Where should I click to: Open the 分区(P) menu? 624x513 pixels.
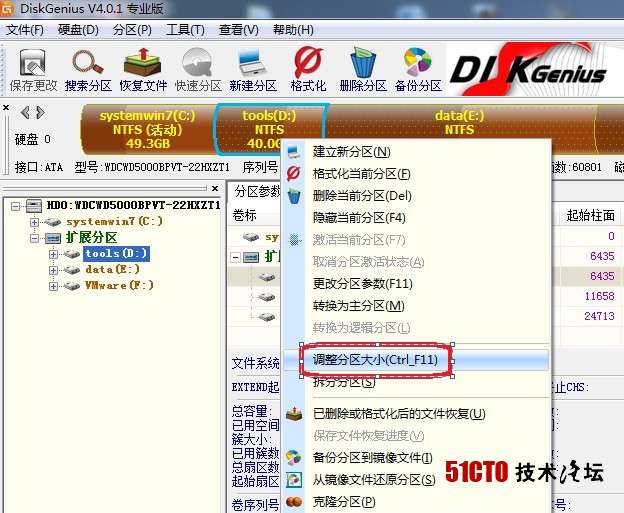pos(132,30)
